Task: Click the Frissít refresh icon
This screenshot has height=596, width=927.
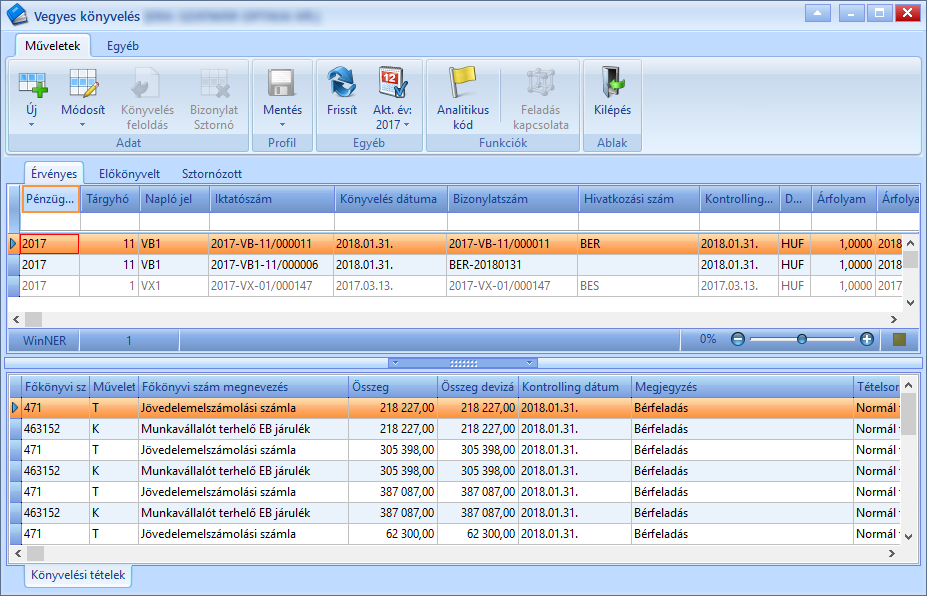Action: [342, 82]
